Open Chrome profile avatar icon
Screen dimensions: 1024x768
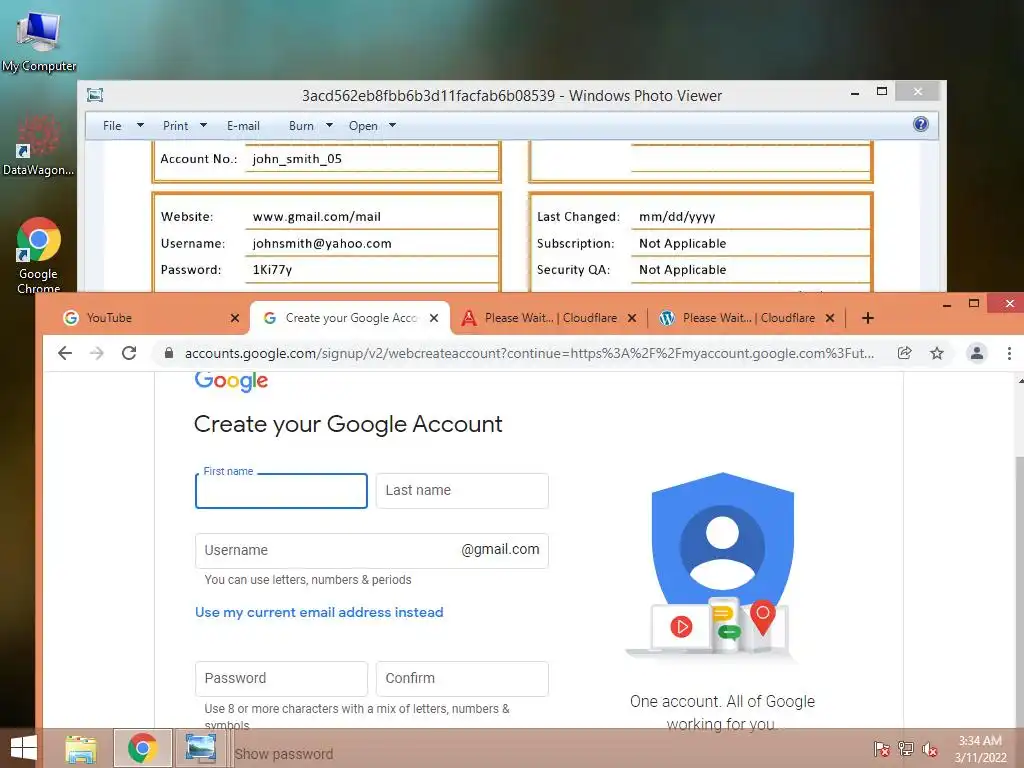[977, 353]
